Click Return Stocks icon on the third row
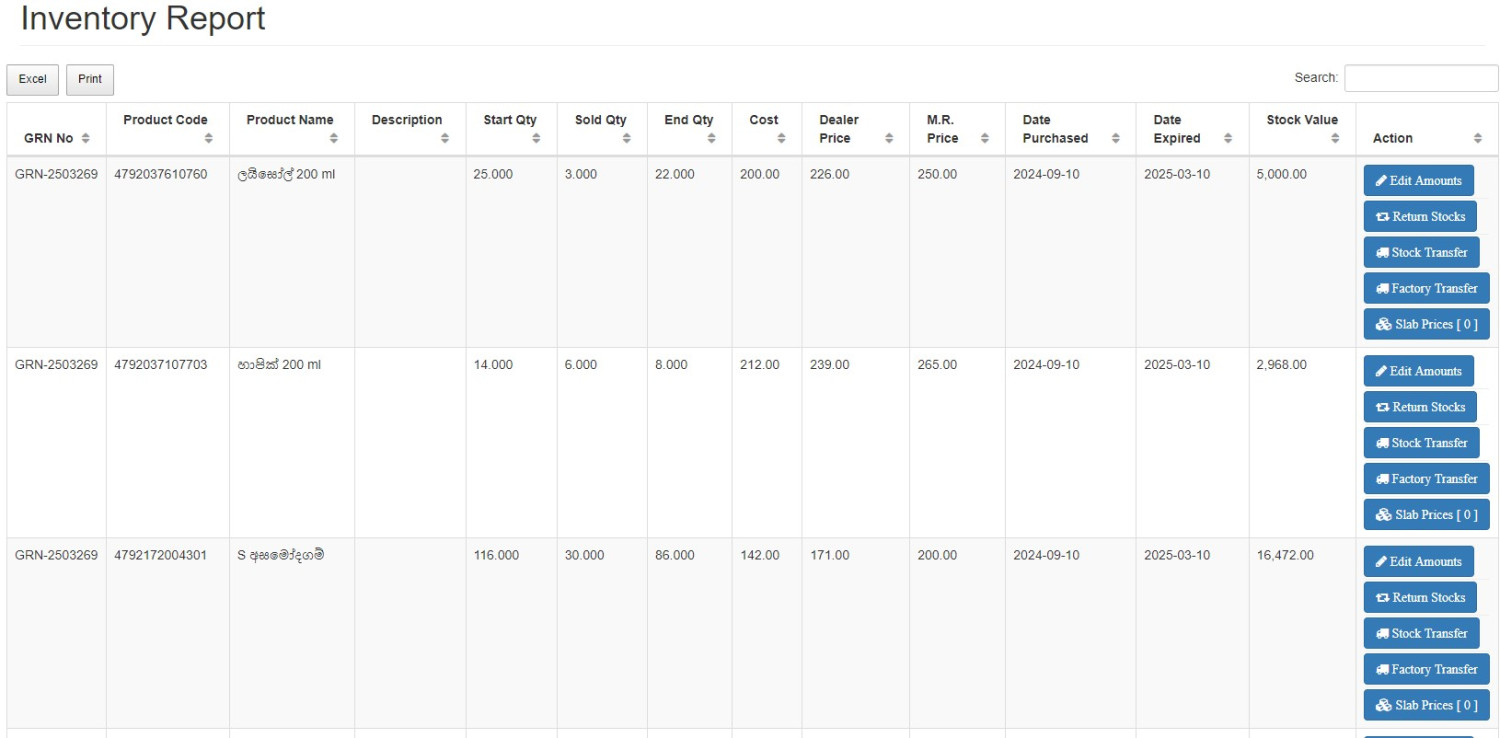 click(1383, 597)
